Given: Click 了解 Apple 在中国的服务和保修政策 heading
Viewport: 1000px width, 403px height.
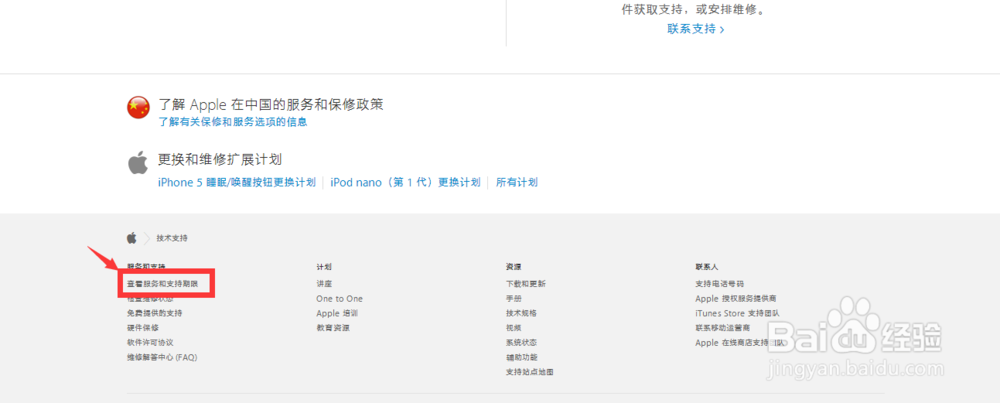Looking at the screenshot, I should tap(271, 105).
